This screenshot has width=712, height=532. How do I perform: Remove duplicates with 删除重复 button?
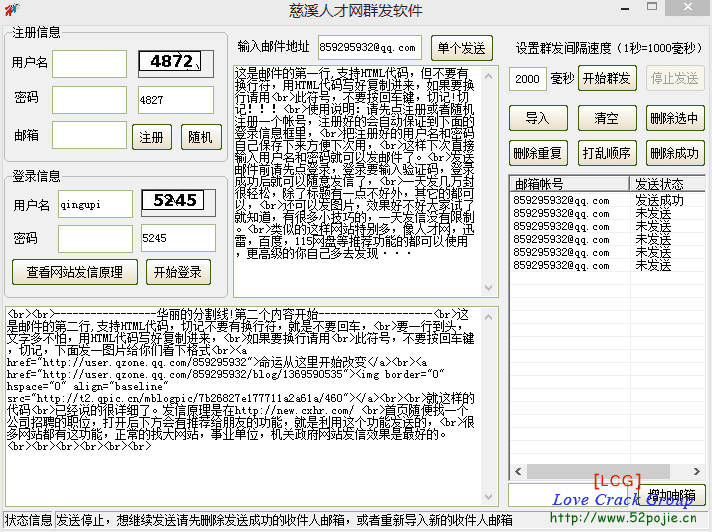click(538, 153)
